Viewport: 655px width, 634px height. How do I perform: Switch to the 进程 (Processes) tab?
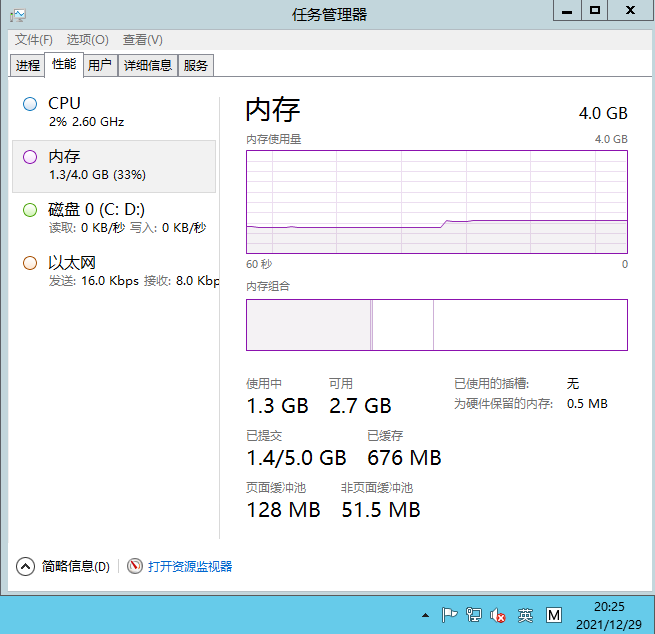[28, 66]
